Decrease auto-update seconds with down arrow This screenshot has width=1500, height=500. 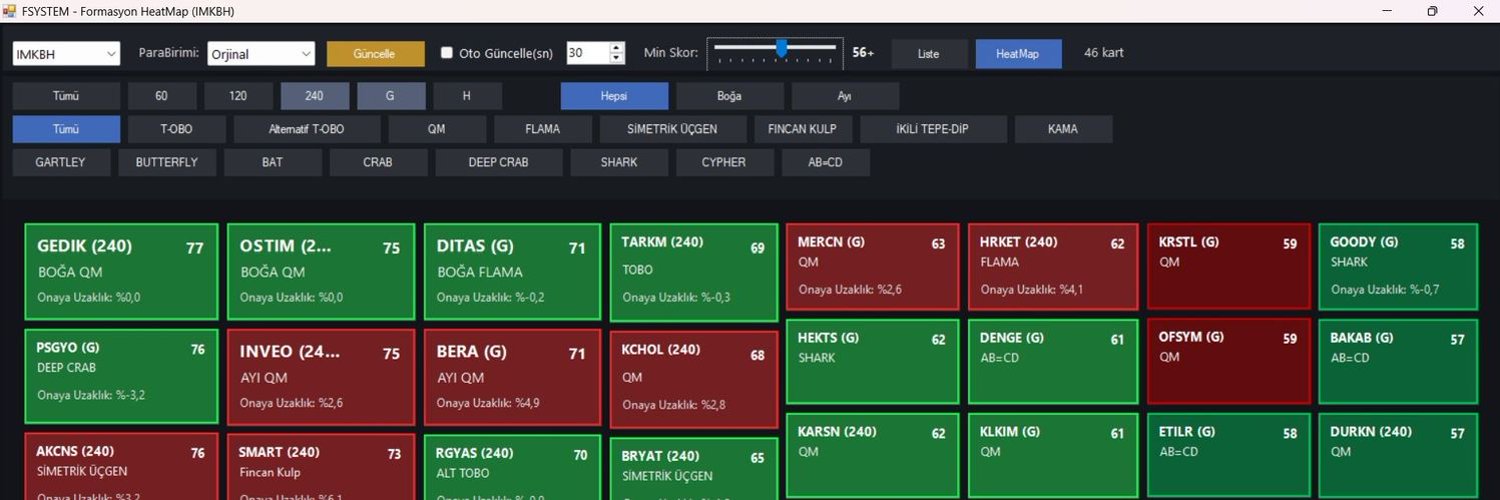click(617, 59)
